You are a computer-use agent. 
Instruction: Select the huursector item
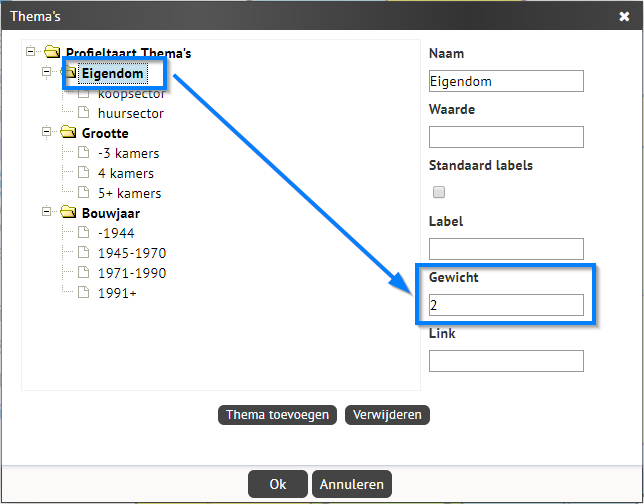pyautogui.click(x=131, y=113)
